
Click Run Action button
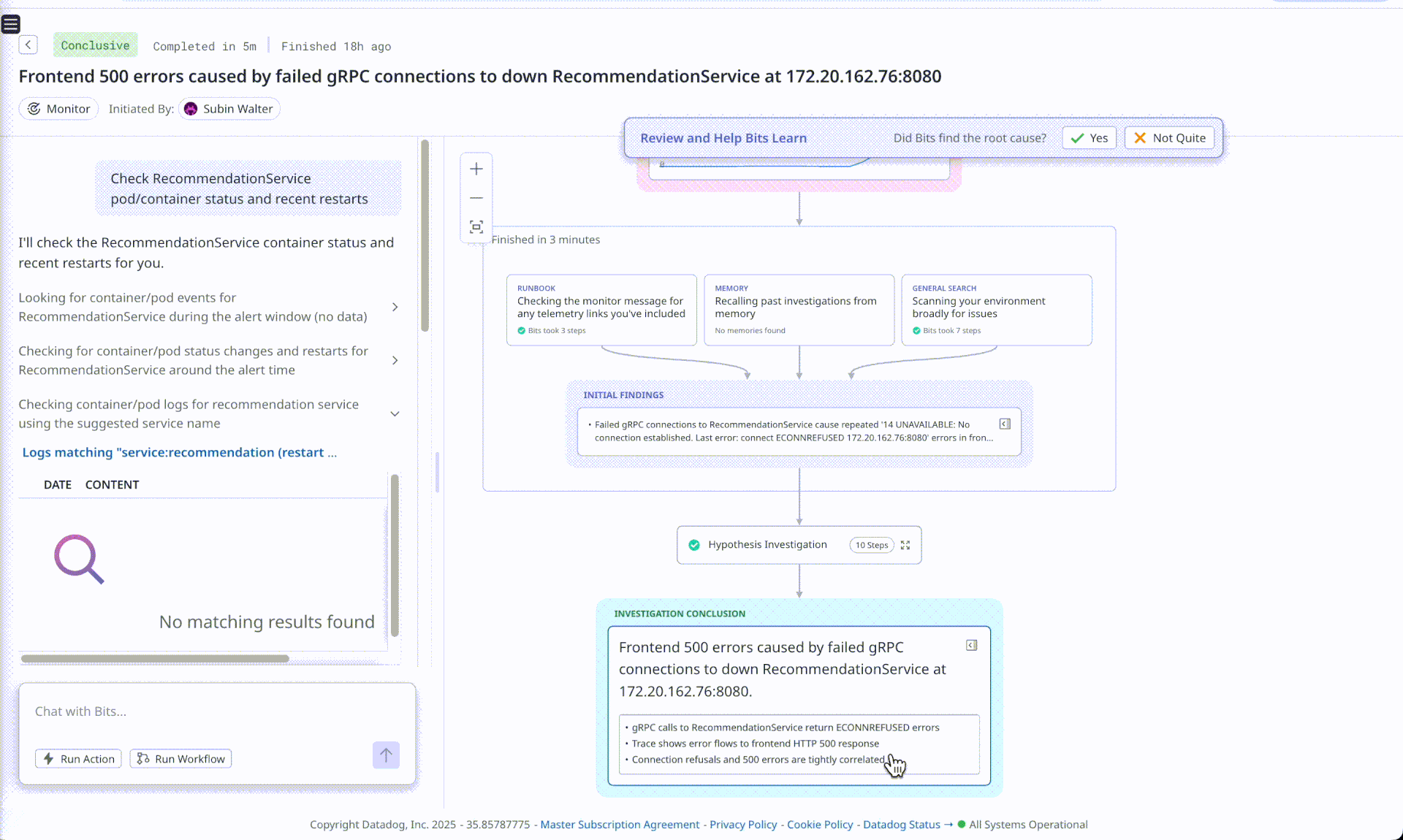[78, 759]
